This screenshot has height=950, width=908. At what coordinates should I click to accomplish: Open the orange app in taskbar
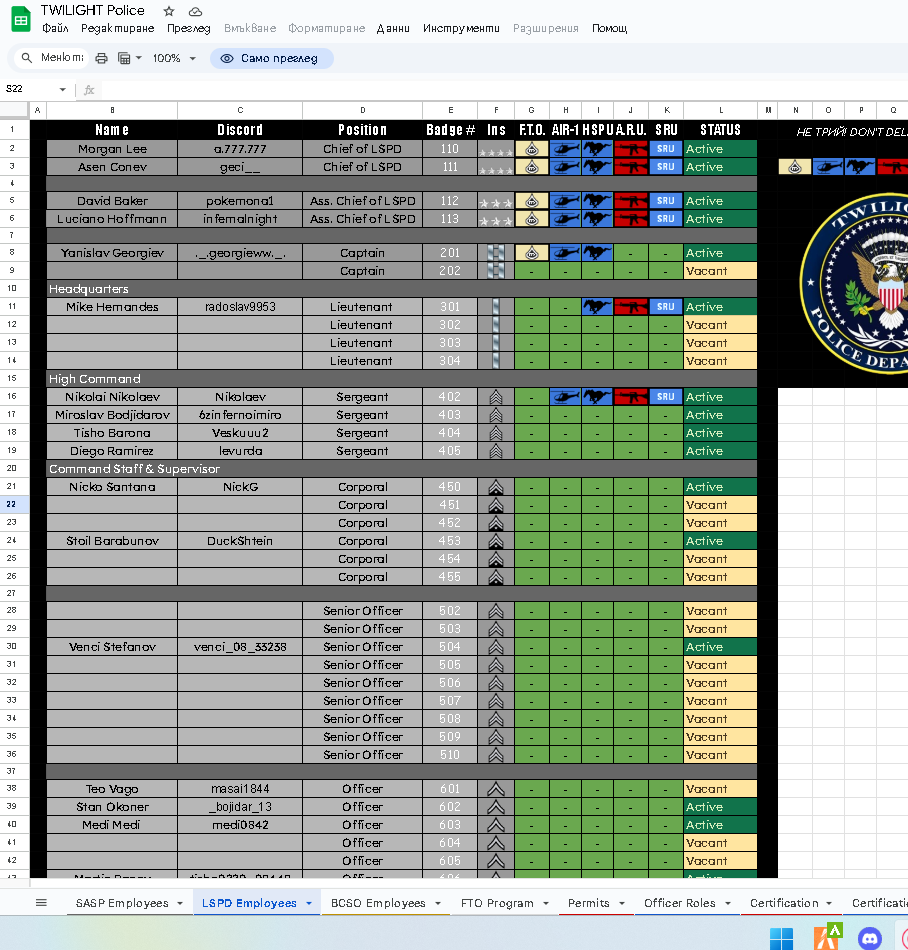pos(826,937)
